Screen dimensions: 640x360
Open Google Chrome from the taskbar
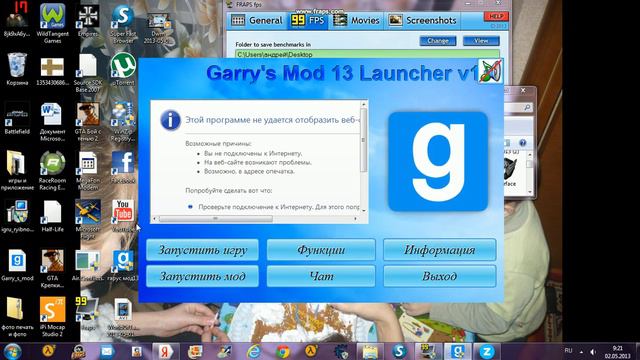click(x=282, y=351)
